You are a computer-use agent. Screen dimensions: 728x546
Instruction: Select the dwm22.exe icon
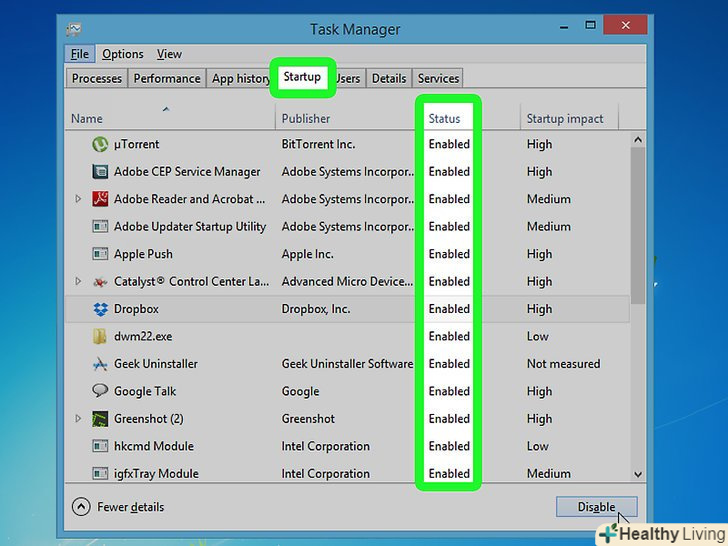(100, 337)
